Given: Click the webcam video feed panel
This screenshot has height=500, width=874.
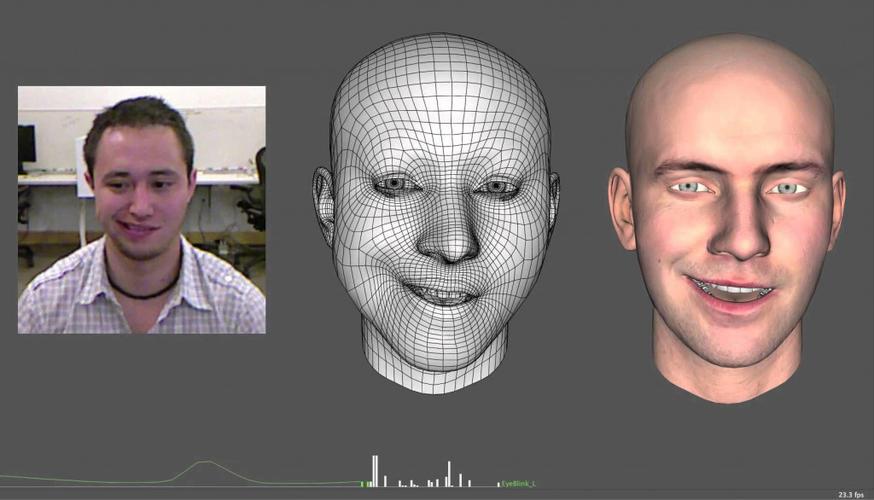Looking at the screenshot, I should click(x=141, y=209).
